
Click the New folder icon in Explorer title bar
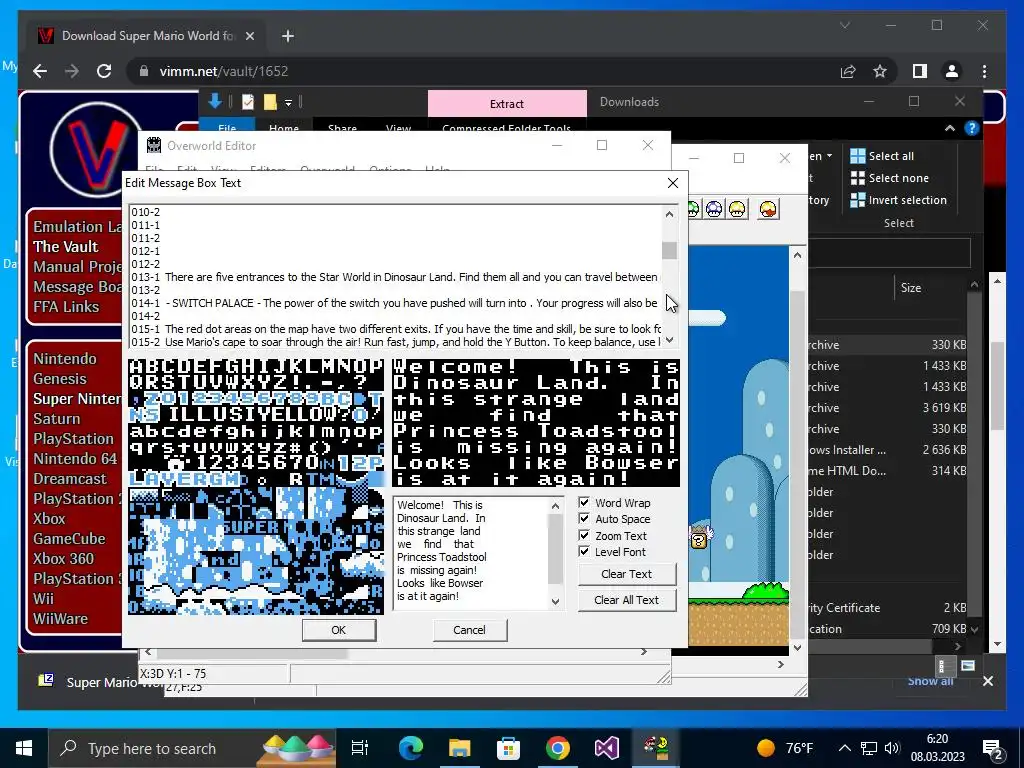tap(270, 102)
